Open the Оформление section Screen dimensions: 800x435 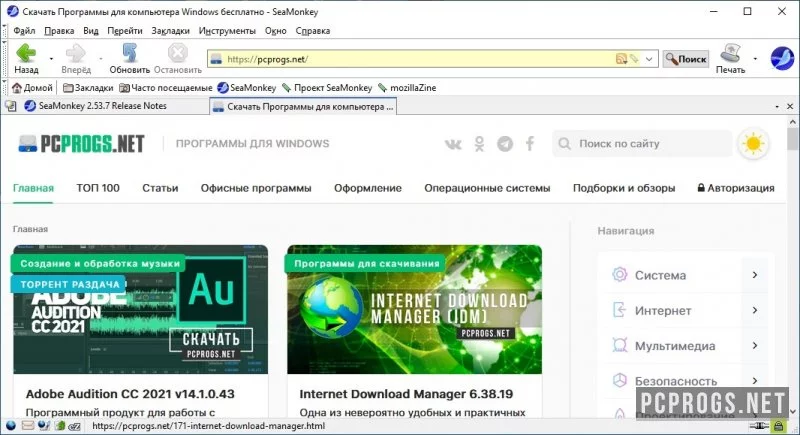point(368,188)
